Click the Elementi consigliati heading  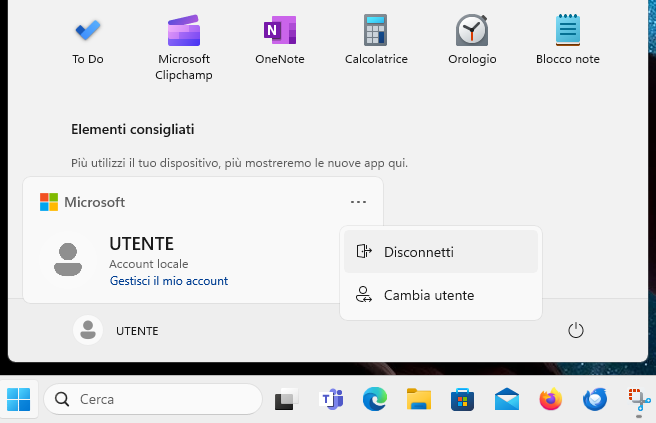[x=133, y=129]
